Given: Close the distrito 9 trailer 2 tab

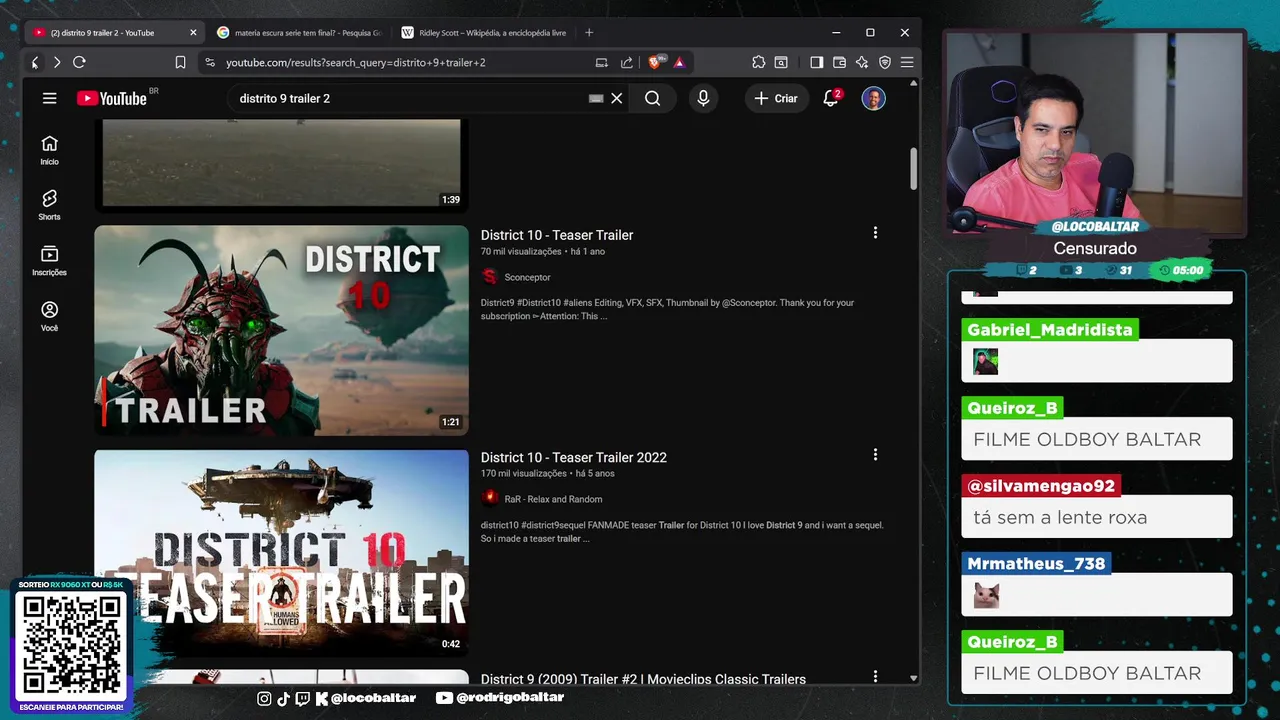Looking at the screenshot, I should pyautogui.click(x=193, y=33).
